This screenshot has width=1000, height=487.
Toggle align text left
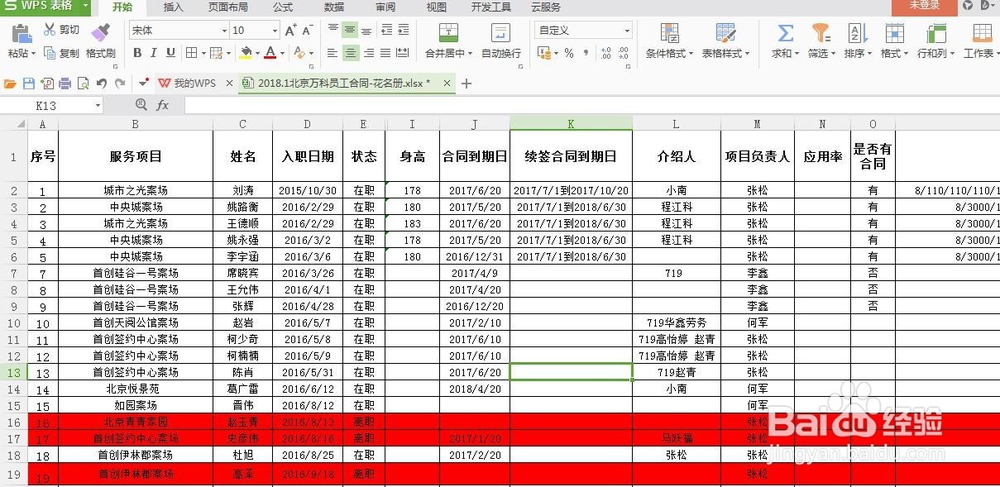coord(332,53)
